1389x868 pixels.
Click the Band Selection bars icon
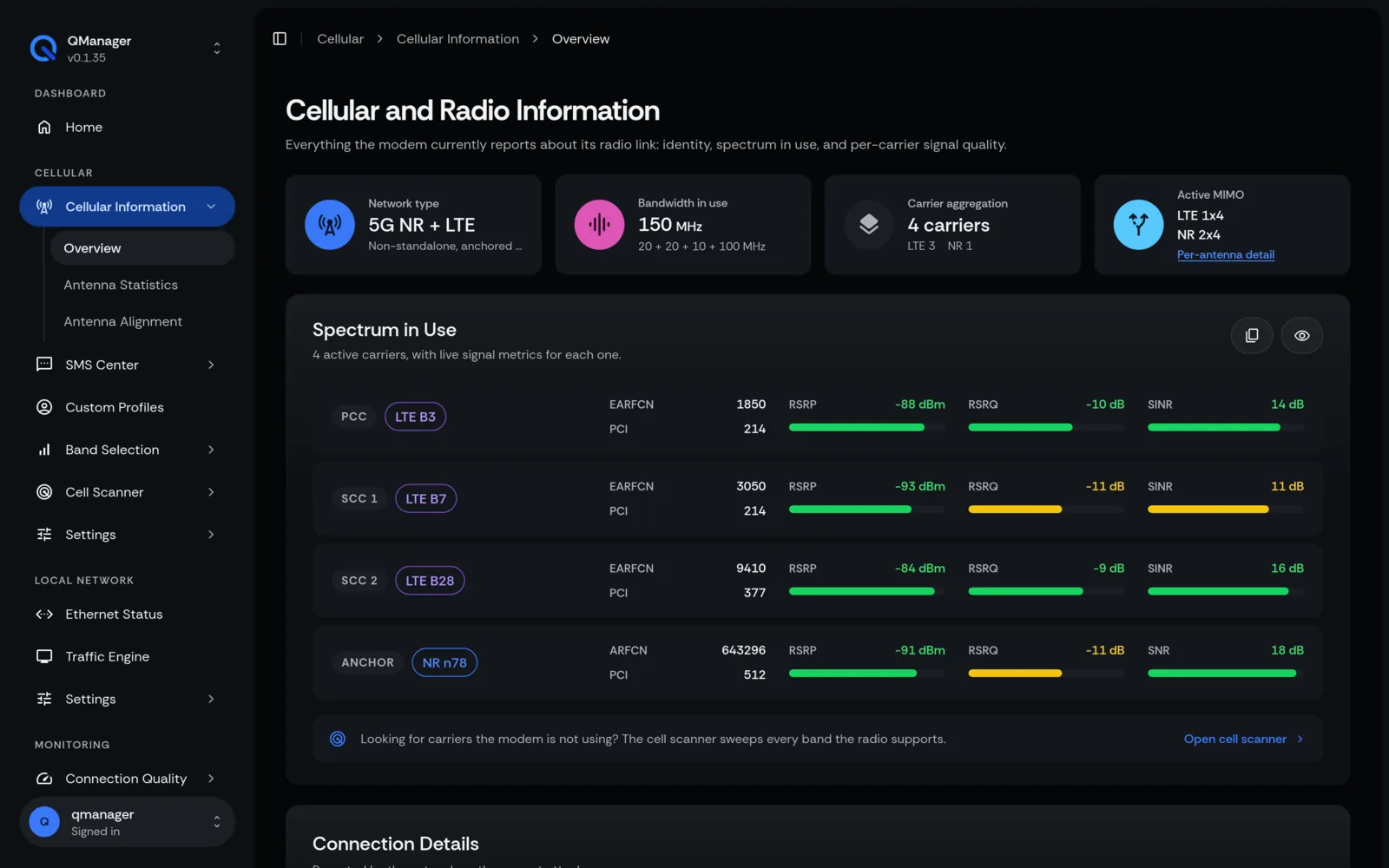pyautogui.click(x=44, y=450)
